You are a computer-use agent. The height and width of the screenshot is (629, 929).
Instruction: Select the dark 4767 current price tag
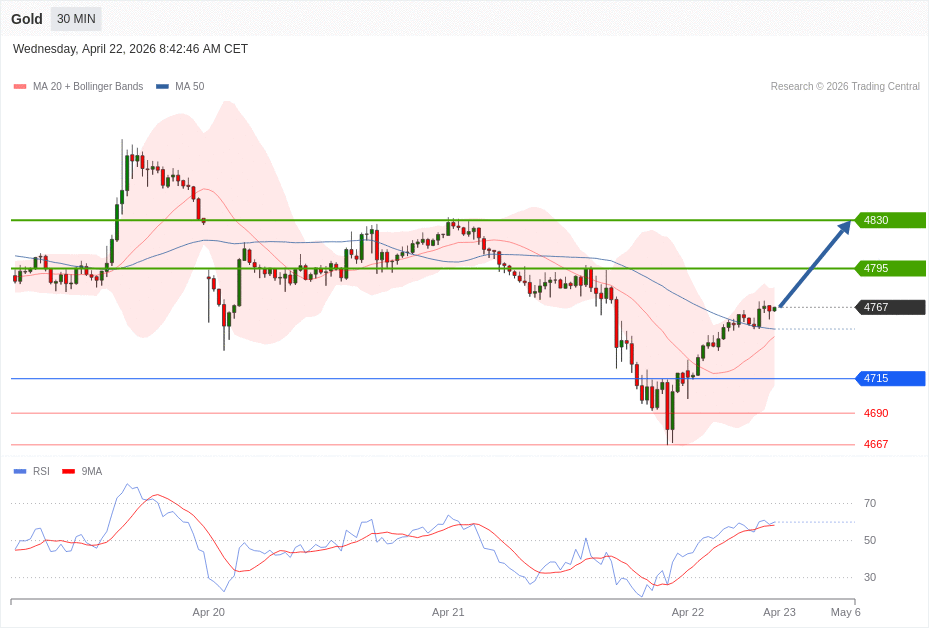coord(890,307)
